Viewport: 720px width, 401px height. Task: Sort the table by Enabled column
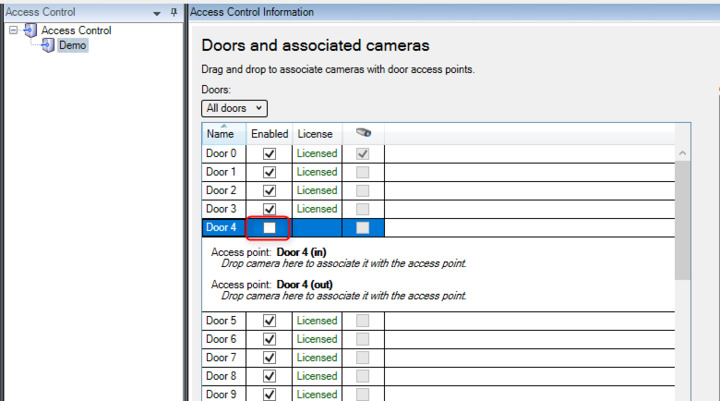[269, 134]
